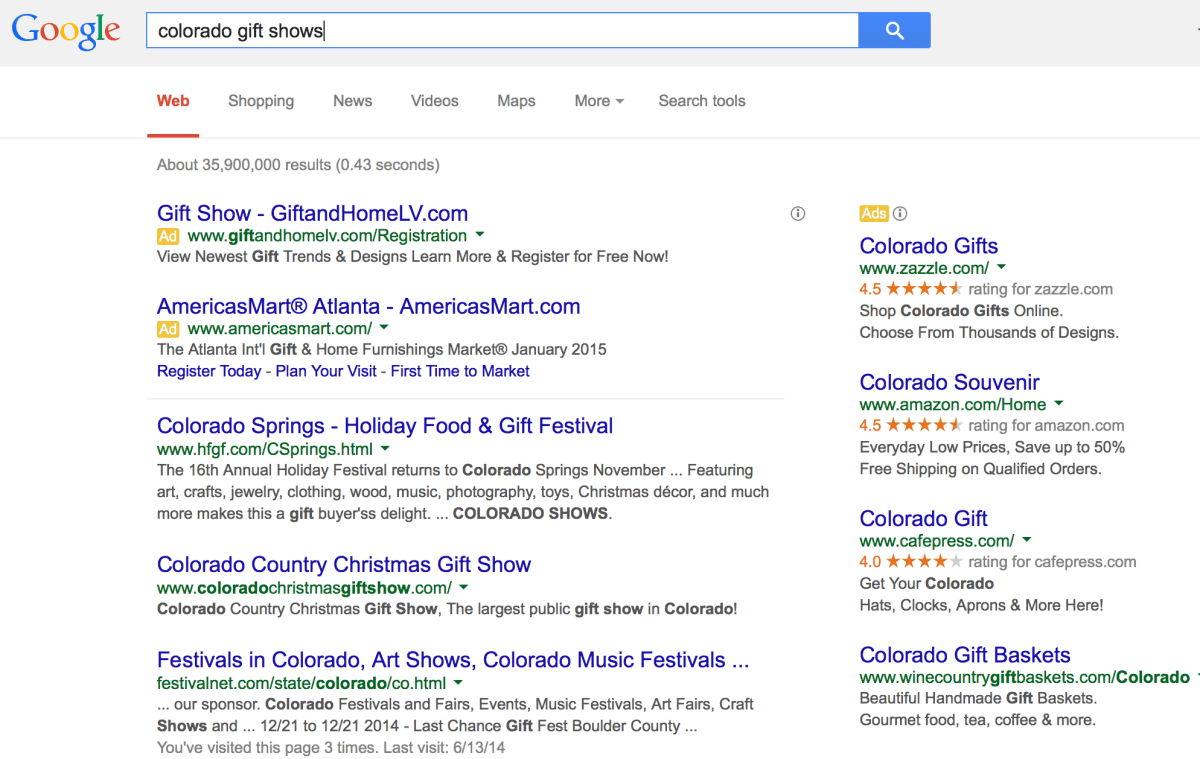This screenshot has width=1200, height=759.
Task: Click the blue search magnifying glass button
Action: 893,30
